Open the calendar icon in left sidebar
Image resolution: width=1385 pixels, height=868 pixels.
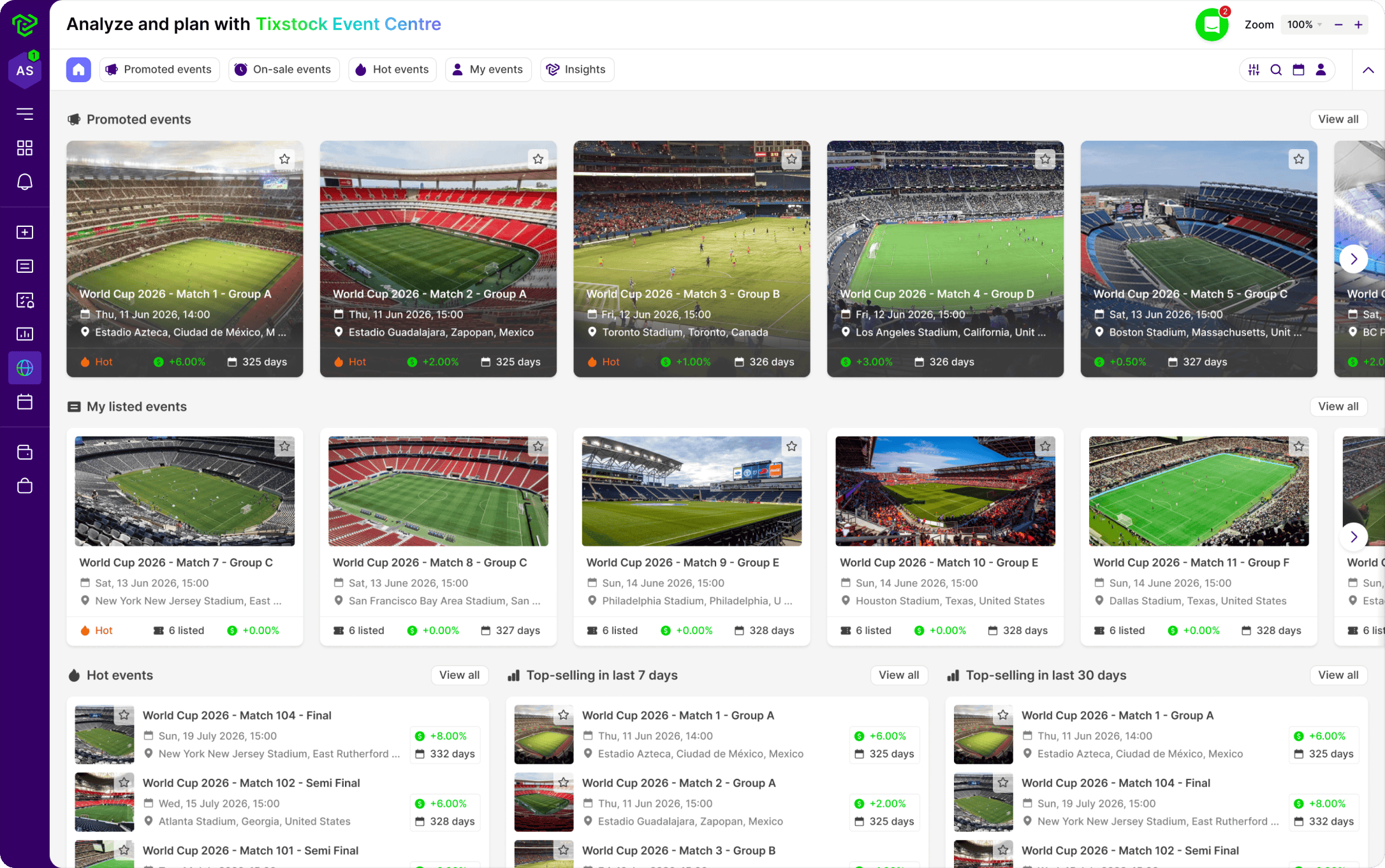[x=25, y=401]
